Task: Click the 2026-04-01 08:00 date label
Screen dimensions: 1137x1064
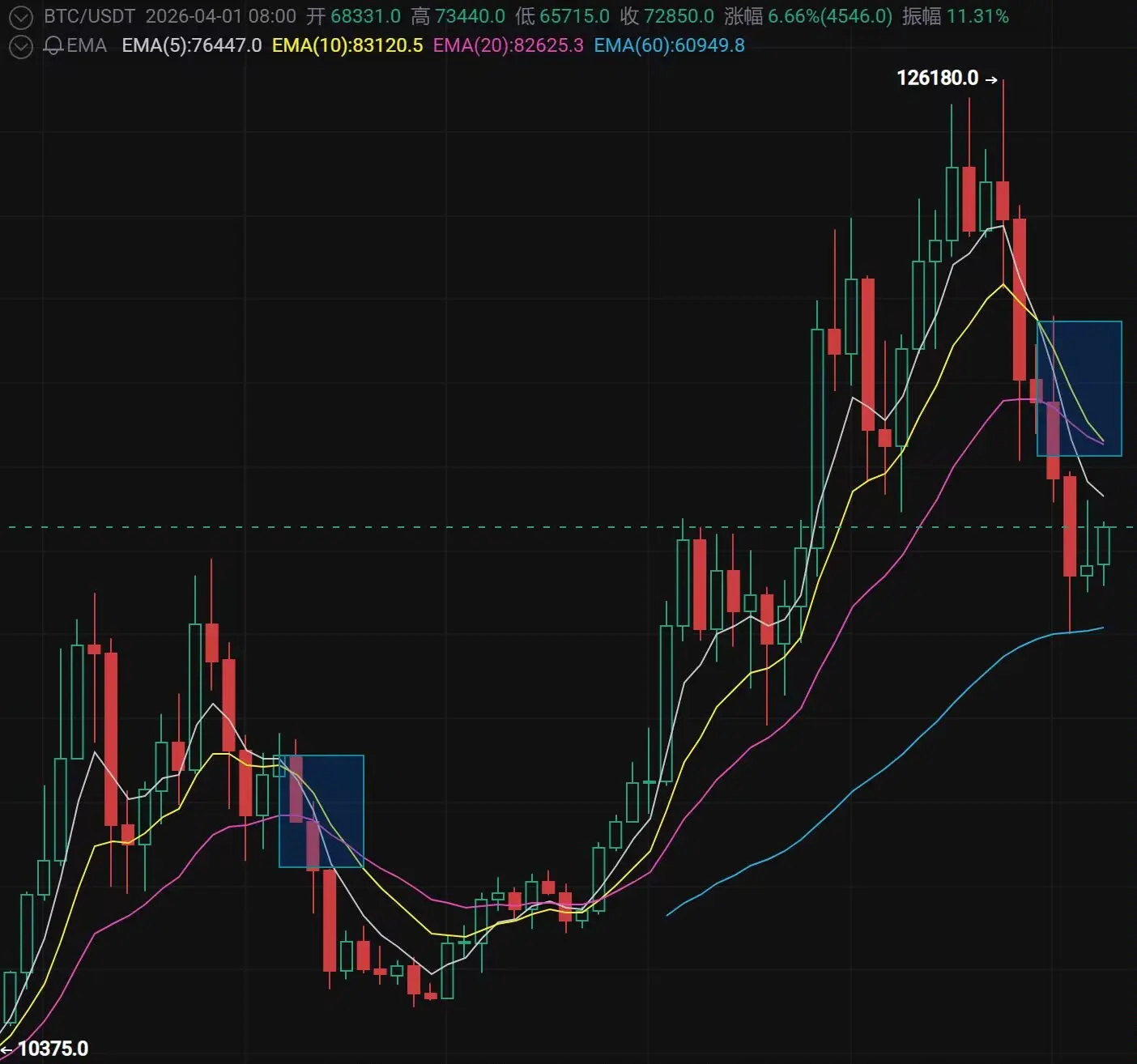Action: point(220,16)
